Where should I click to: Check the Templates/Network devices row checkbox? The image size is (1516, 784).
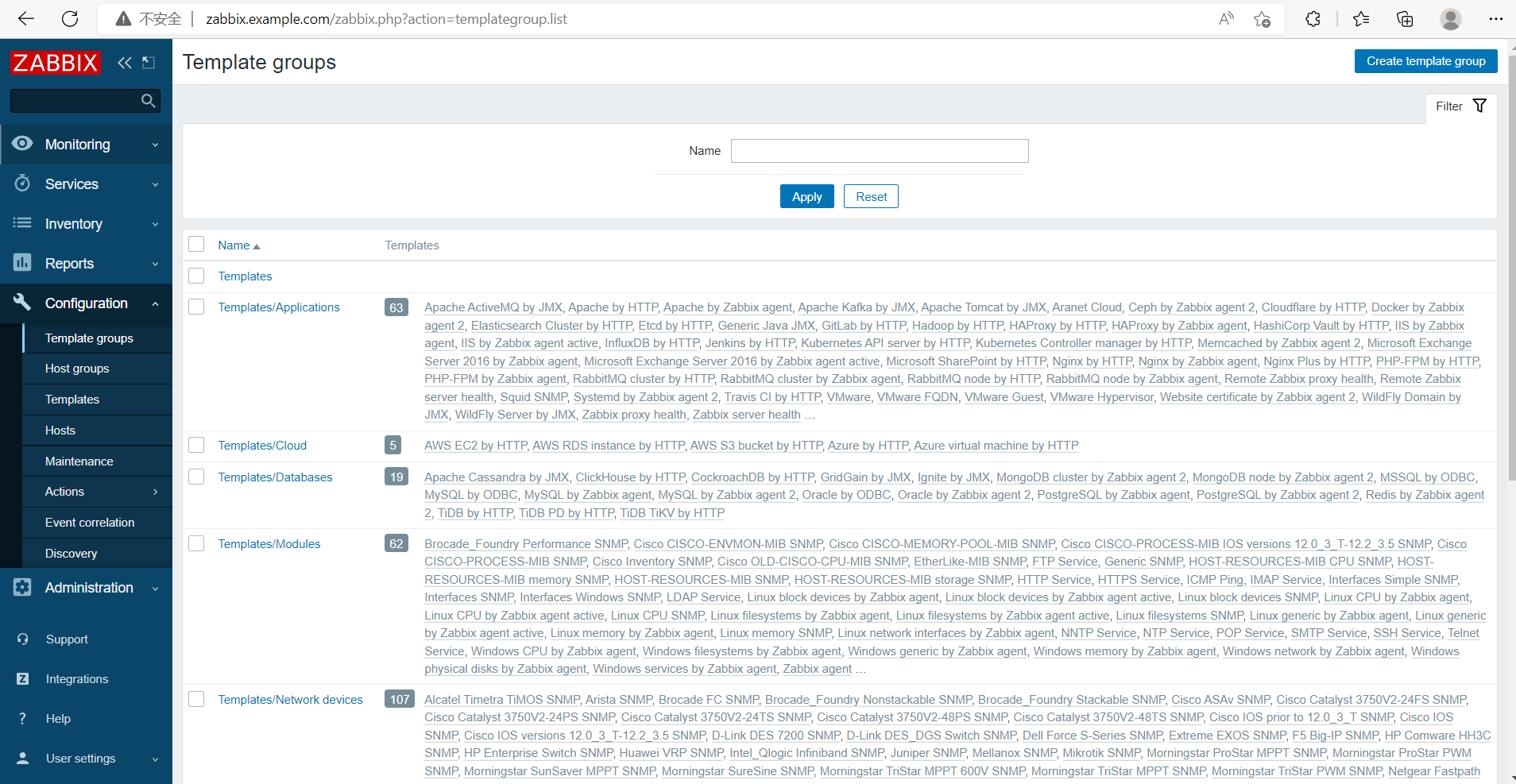point(196,699)
